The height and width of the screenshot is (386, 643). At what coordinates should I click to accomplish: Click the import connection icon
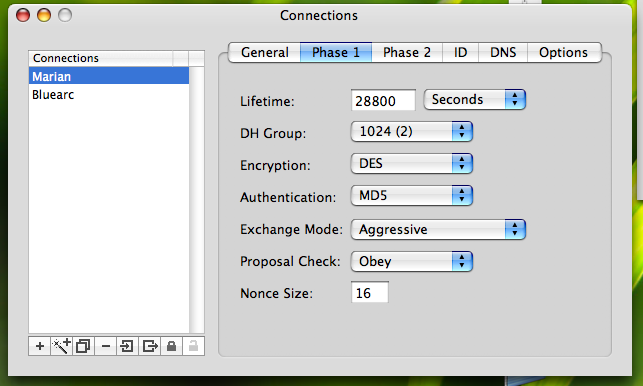[x=127, y=346]
